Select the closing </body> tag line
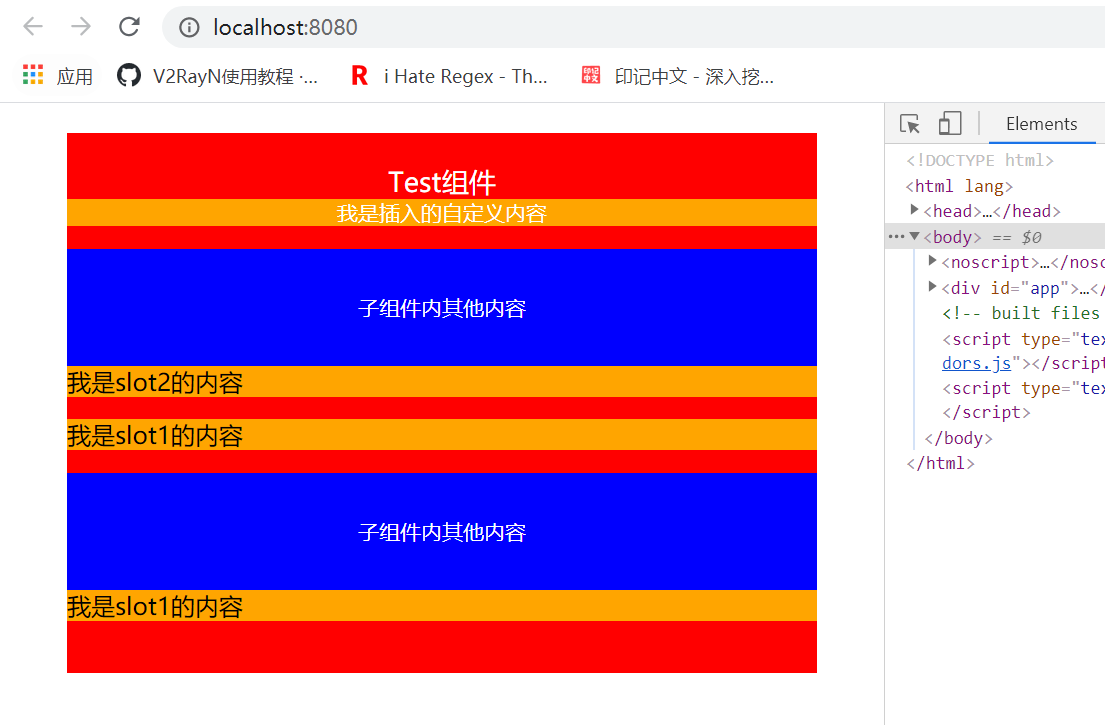 pyautogui.click(x=958, y=438)
